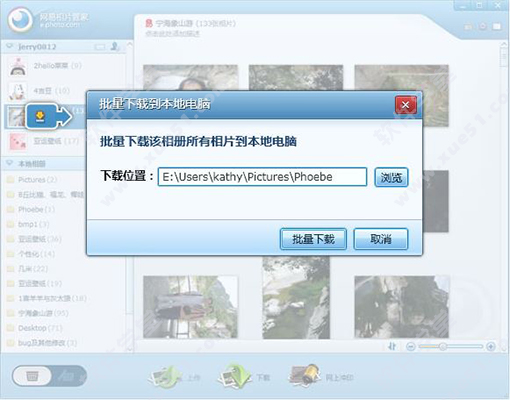Collapse the local albums section
The width and height of the screenshot is (510, 400).
coord(9,163)
